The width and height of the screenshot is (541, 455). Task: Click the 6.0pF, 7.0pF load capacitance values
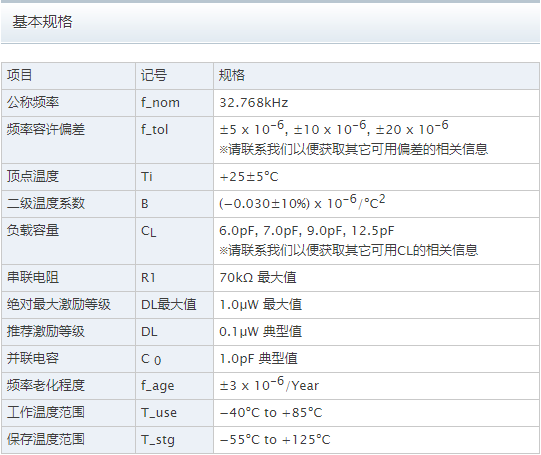(x=306, y=231)
